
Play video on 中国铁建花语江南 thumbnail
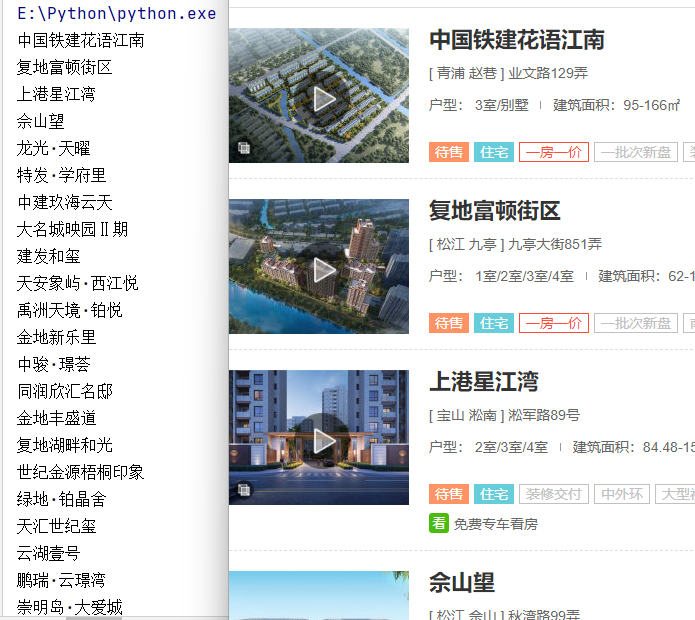pos(324,99)
